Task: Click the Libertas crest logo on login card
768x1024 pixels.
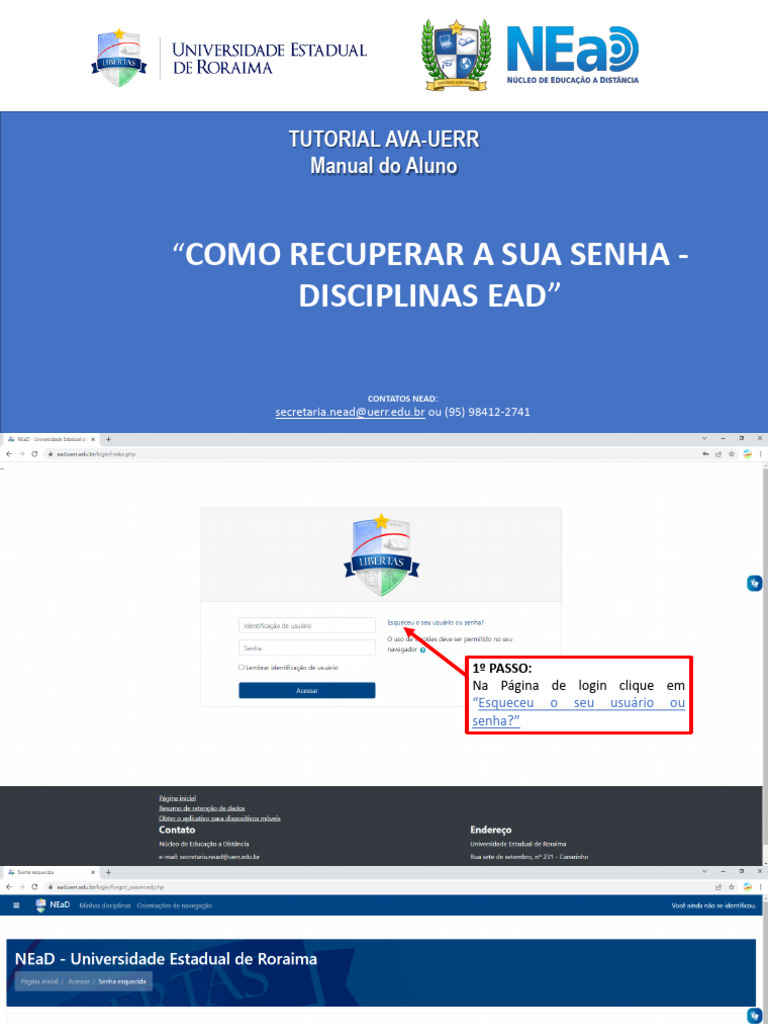Action: [381, 555]
